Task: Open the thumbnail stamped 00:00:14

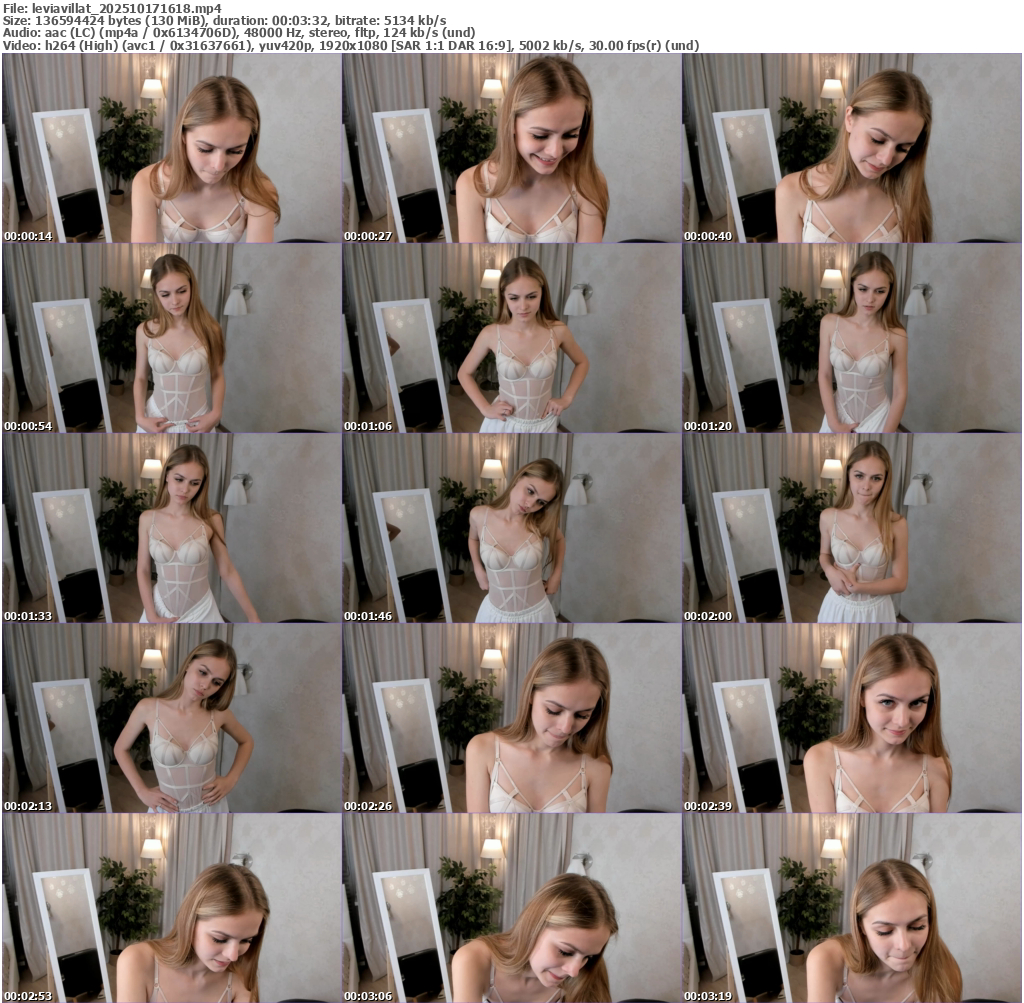Action: [x=172, y=148]
